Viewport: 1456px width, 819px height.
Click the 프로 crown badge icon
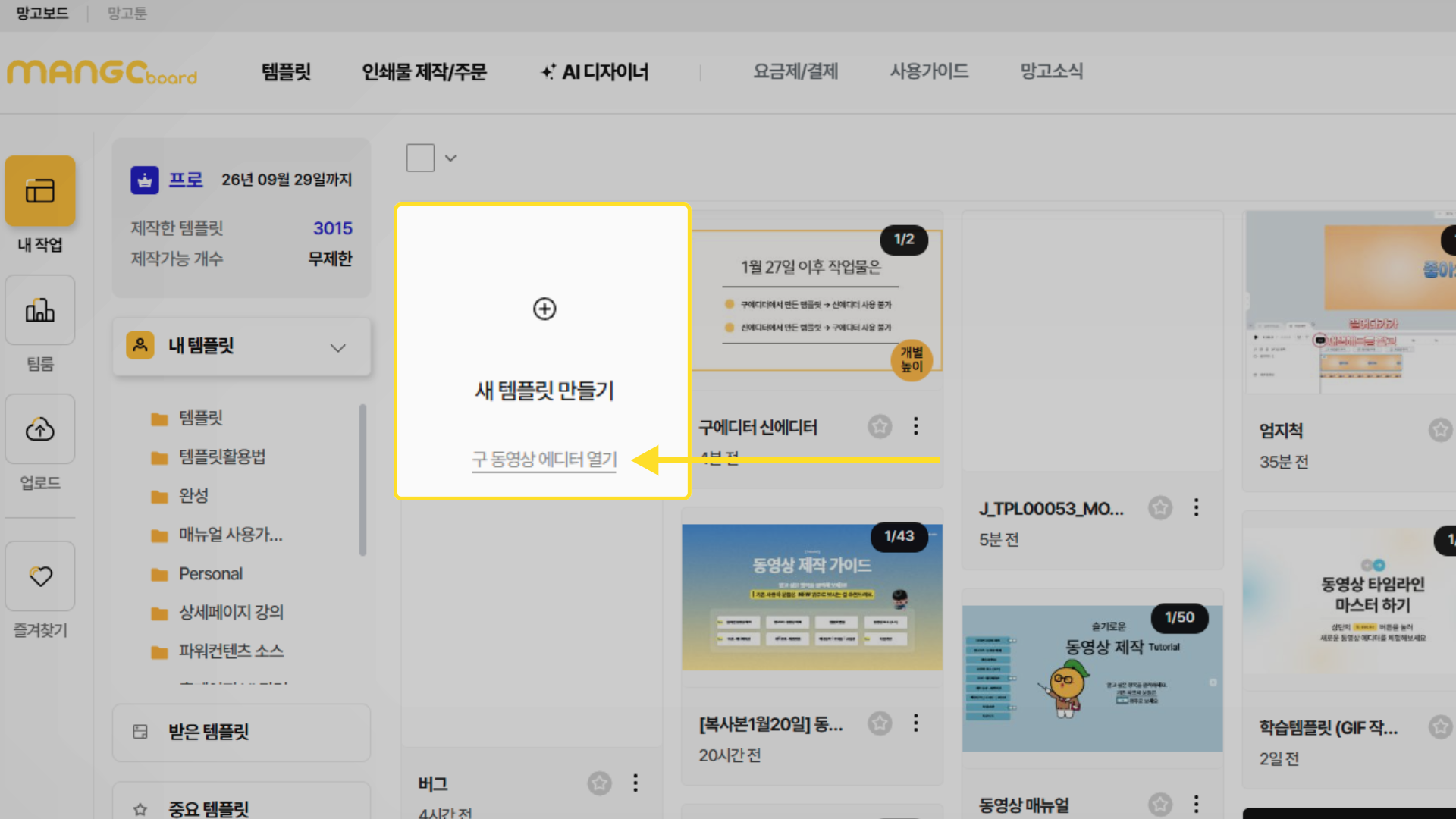point(145,180)
